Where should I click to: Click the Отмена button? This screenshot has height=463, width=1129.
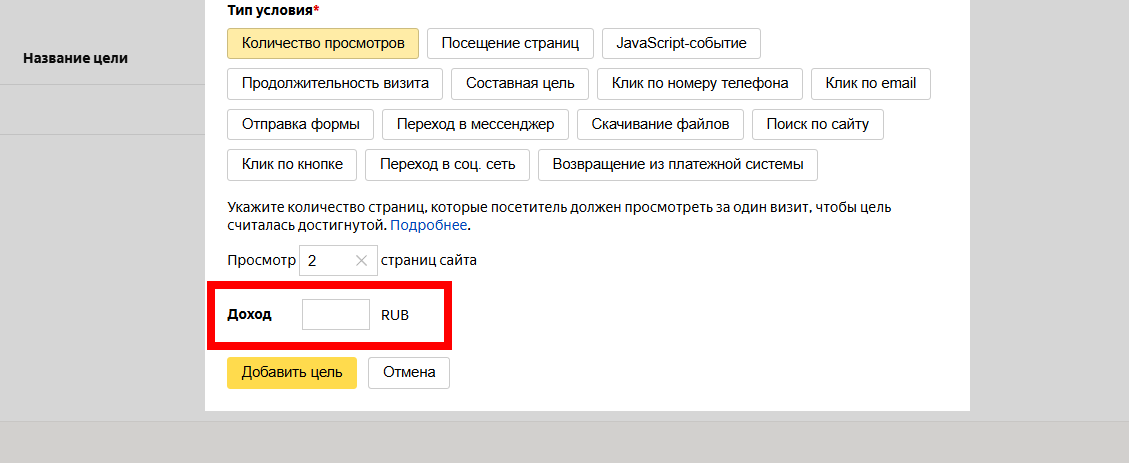click(409, 372)
